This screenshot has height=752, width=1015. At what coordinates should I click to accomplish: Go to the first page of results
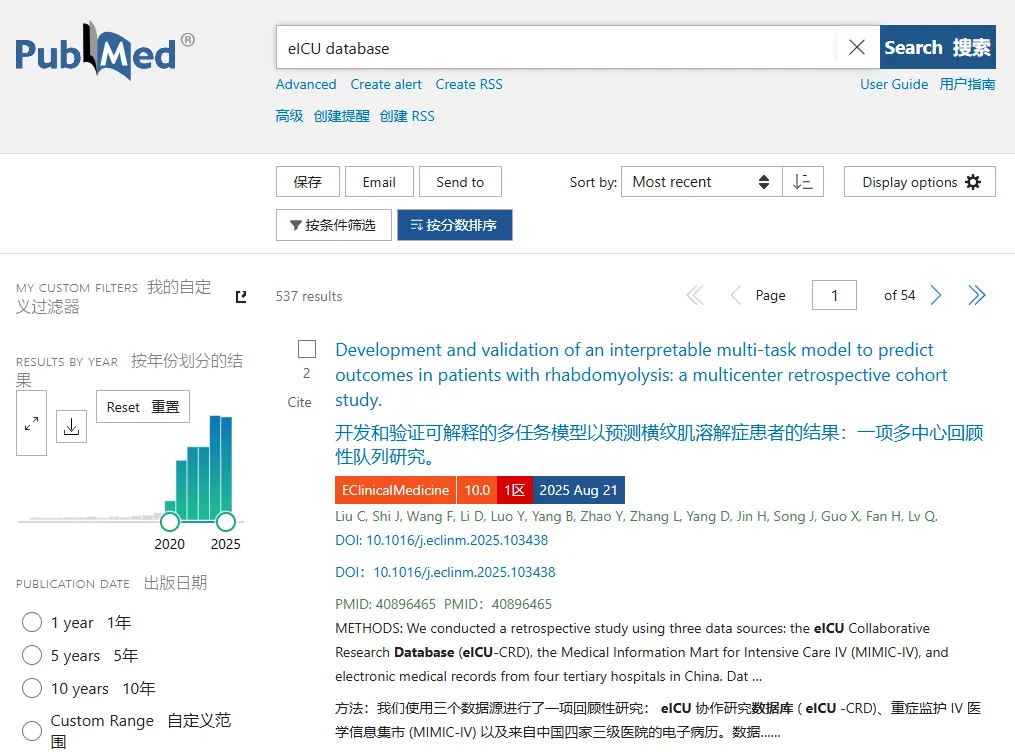coord(695,296)
